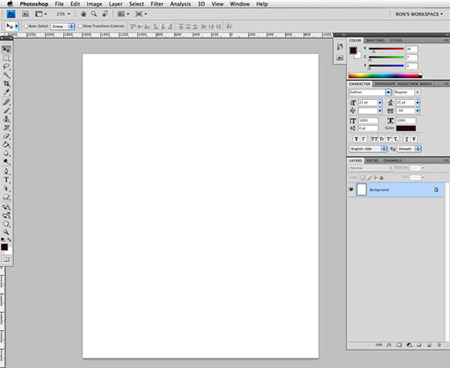450x368 pixels.
Task: Open the Auto-Select Group dropdown
Action: (63, 26)
